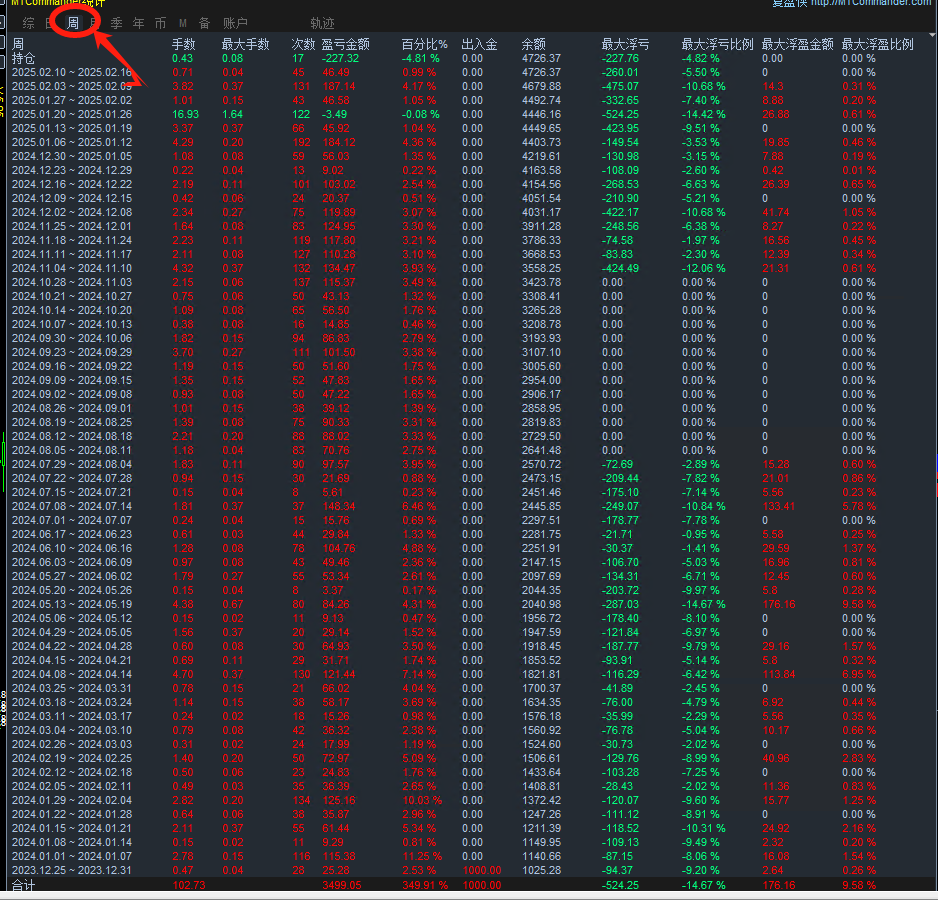938x900 pixels.
Task: Select the circled 周 weekly tab
Action: coord(73,22)
